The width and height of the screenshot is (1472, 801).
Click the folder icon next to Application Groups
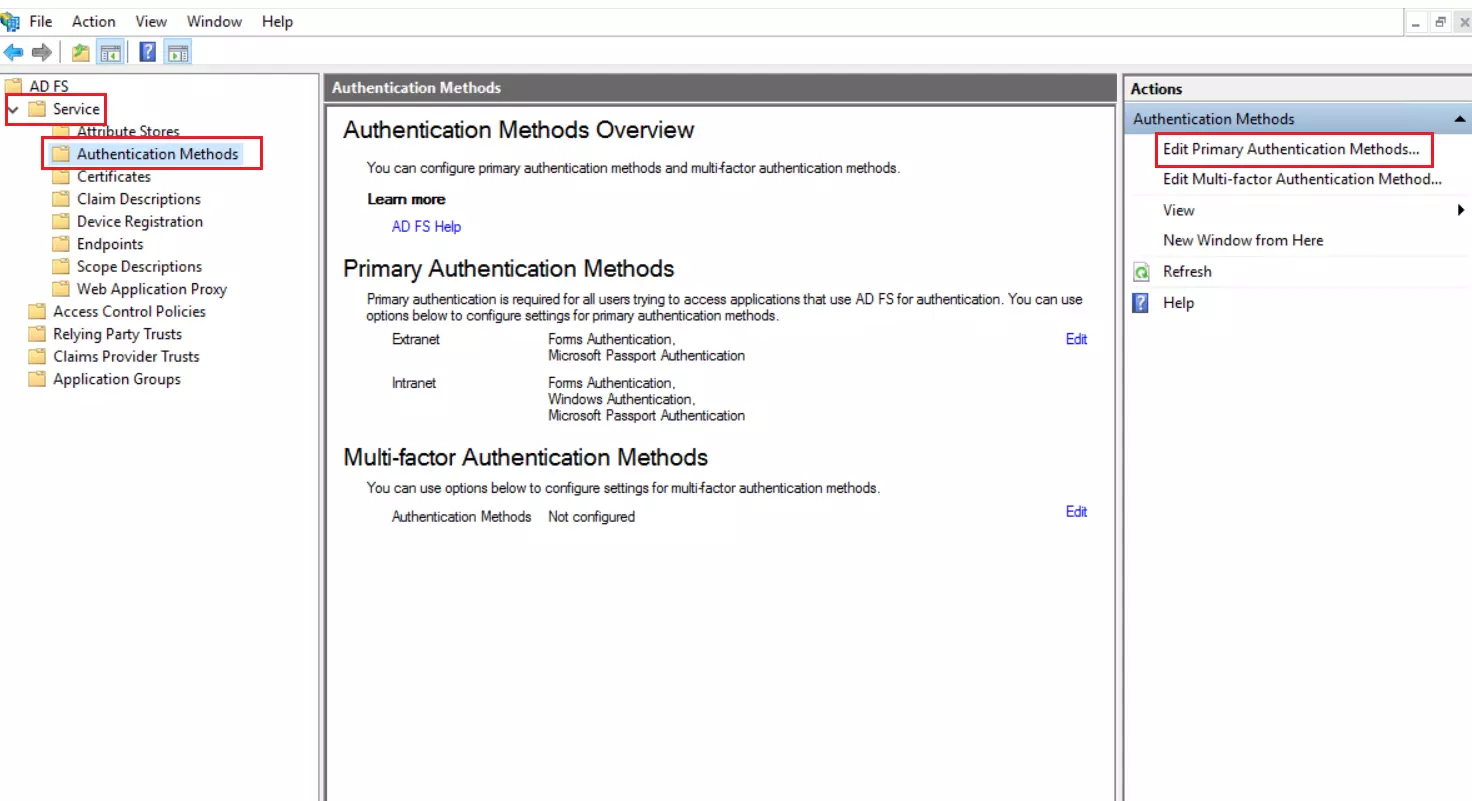37,379
